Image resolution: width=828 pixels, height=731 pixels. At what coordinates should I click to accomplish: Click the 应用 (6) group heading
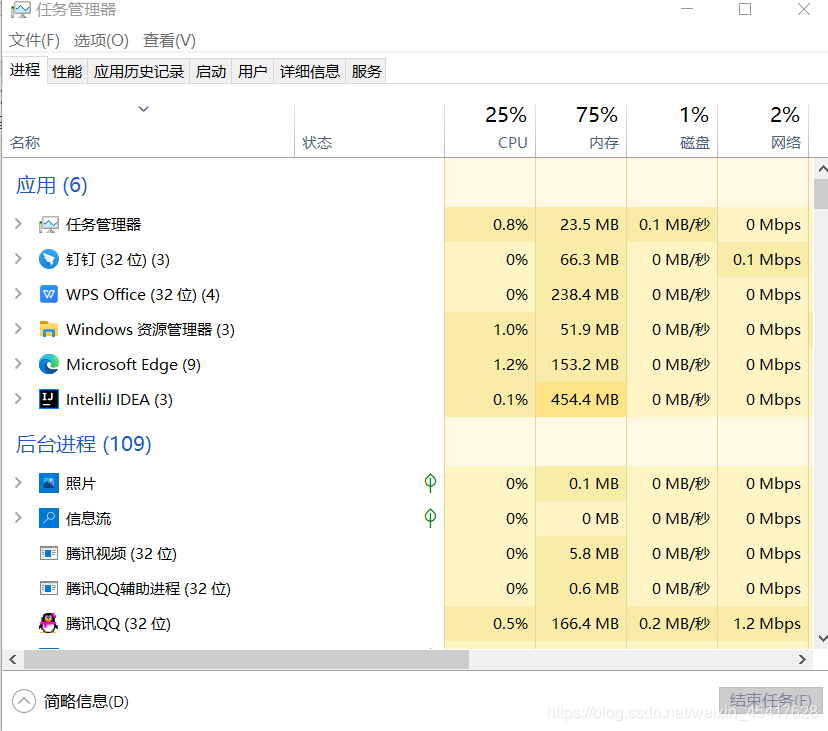tap(52, 185)
